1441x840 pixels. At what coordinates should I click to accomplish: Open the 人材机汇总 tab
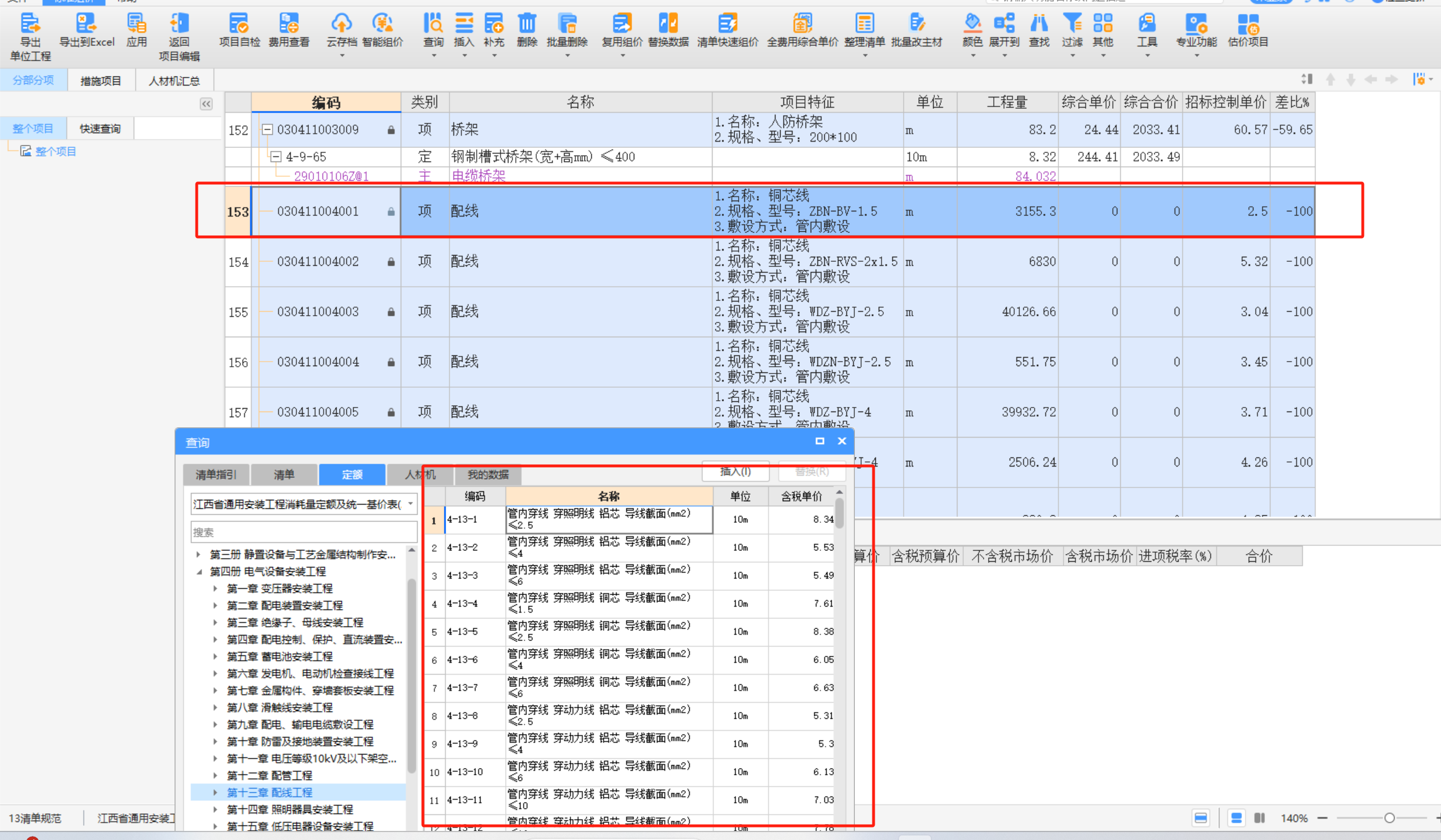point(175,80)
